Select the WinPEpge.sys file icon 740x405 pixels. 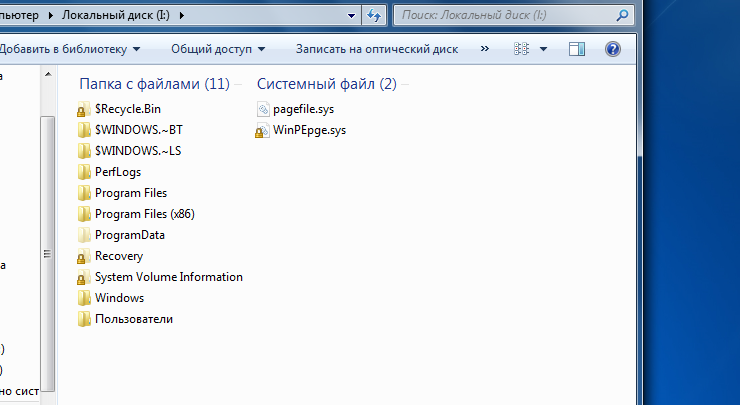[262, 130]
